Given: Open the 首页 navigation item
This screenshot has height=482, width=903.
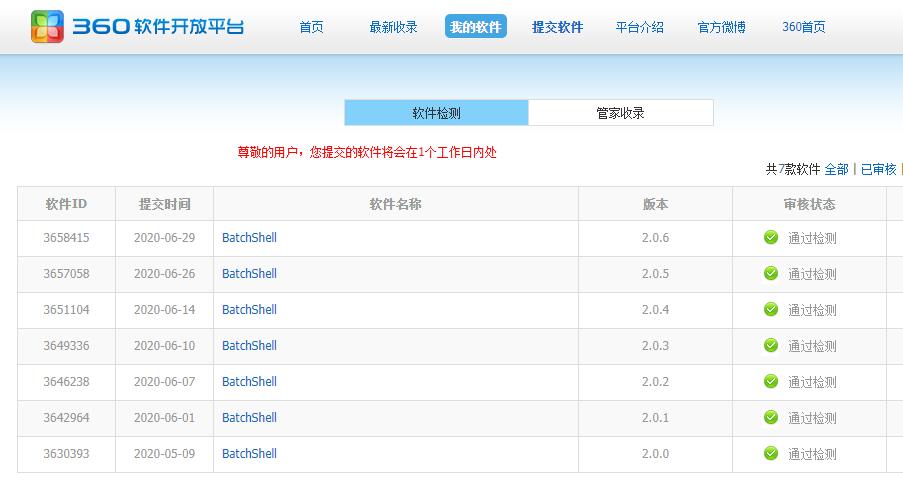Looking at the screenshot, I should coord(312,27).
